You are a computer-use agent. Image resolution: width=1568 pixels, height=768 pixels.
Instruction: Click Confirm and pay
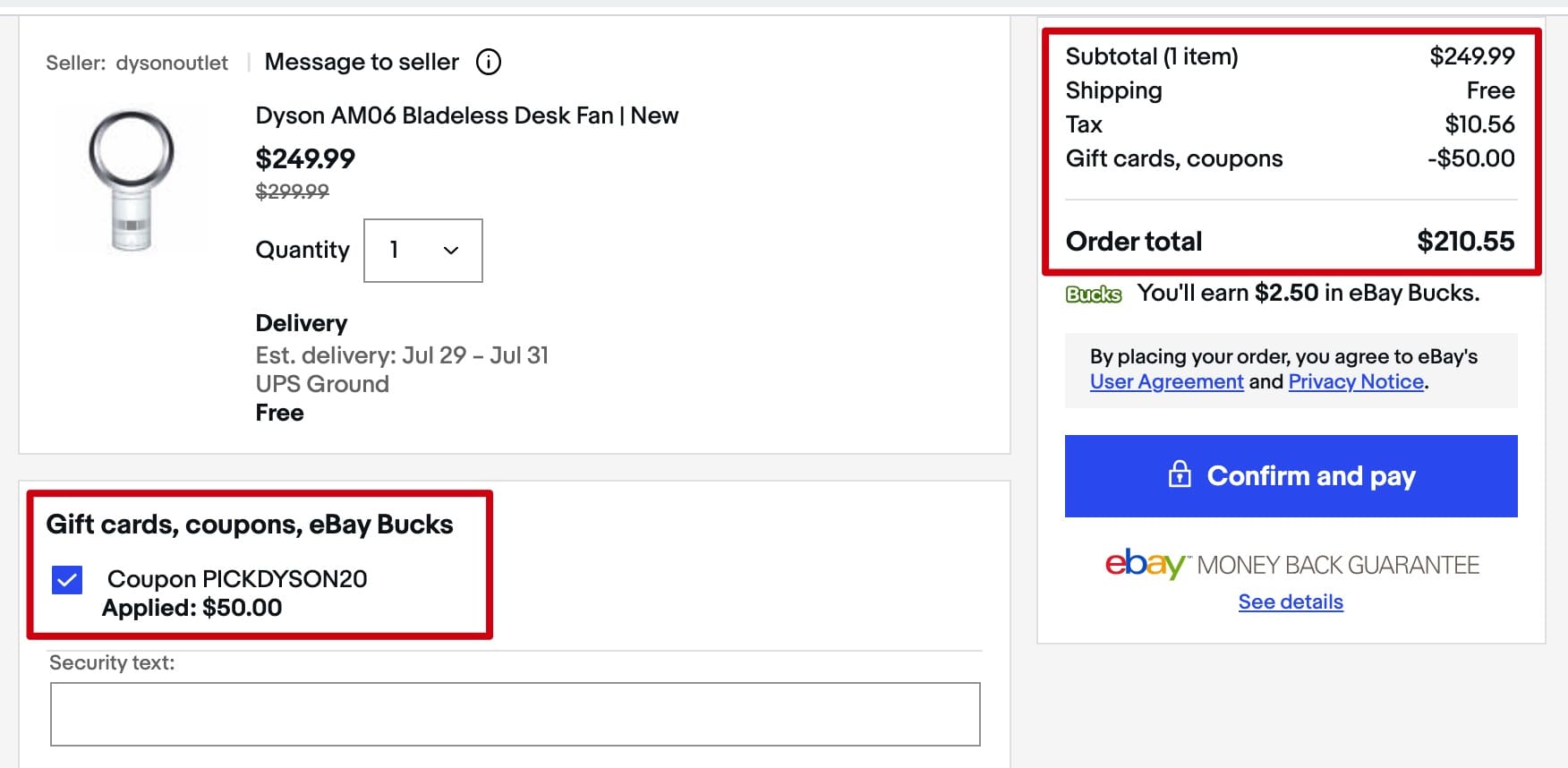[1291, 476]
